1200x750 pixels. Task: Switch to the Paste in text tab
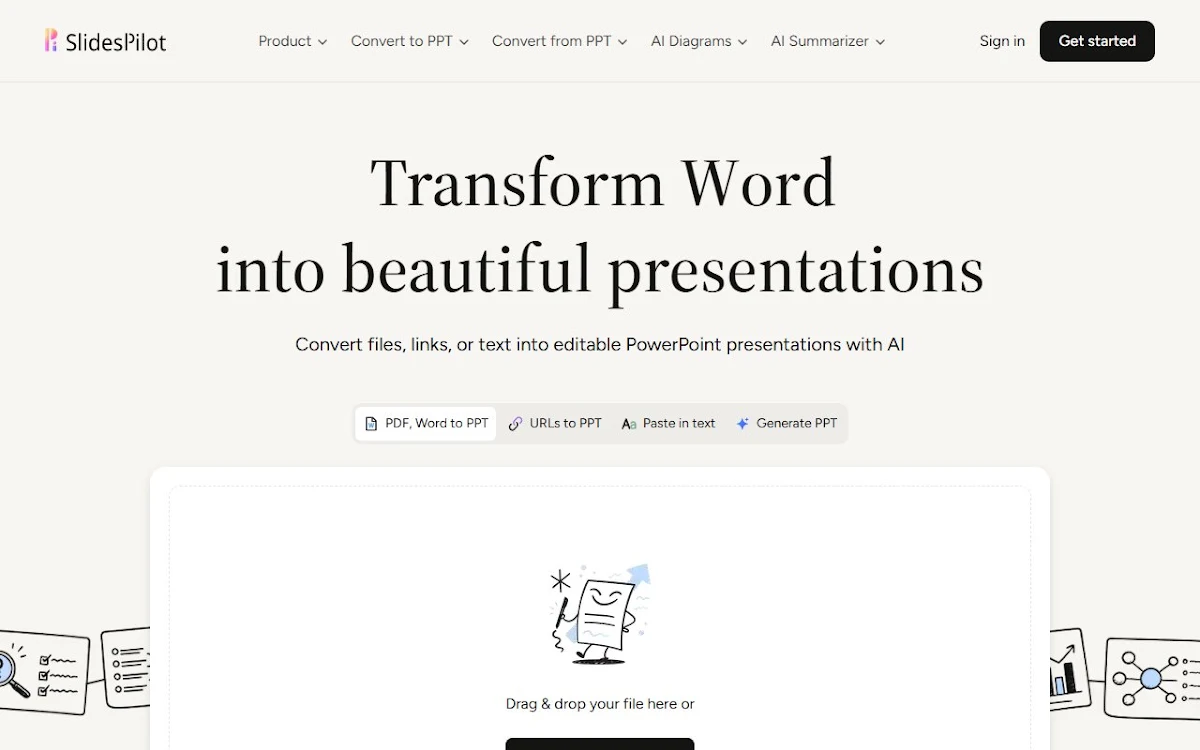668,423
